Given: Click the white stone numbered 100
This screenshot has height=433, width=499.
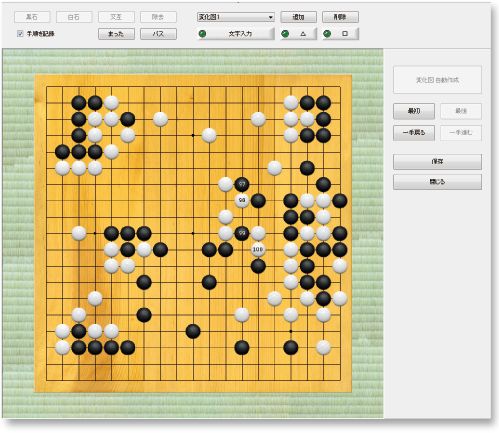Looking at the screenshot, I should [x=258, y=249].
